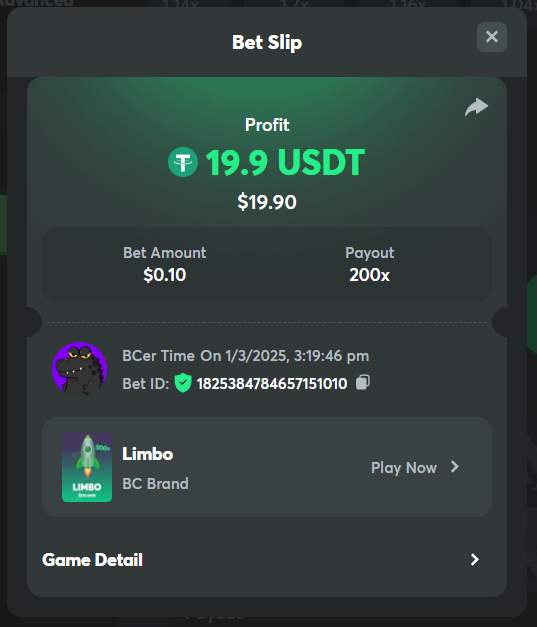Click Play Now link
Image resolution: width=537 pixels, height=627 pixels.
point(404,467)
